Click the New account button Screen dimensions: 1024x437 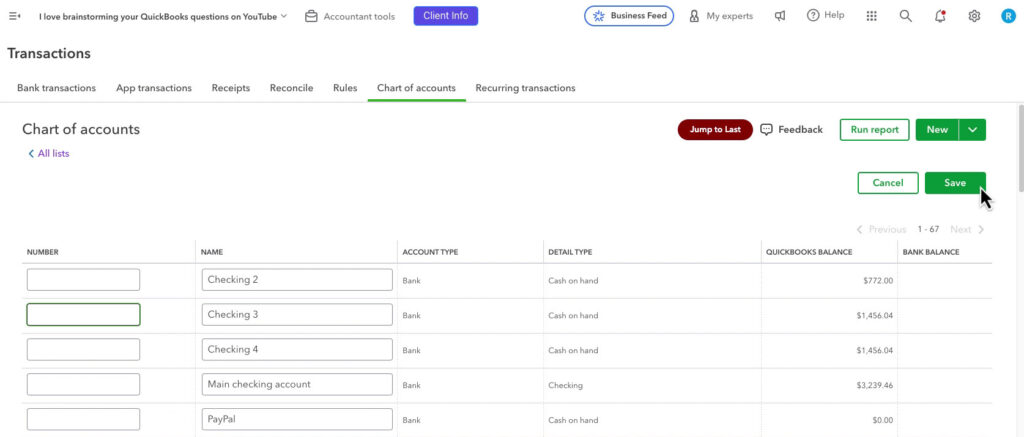point(937,129)
